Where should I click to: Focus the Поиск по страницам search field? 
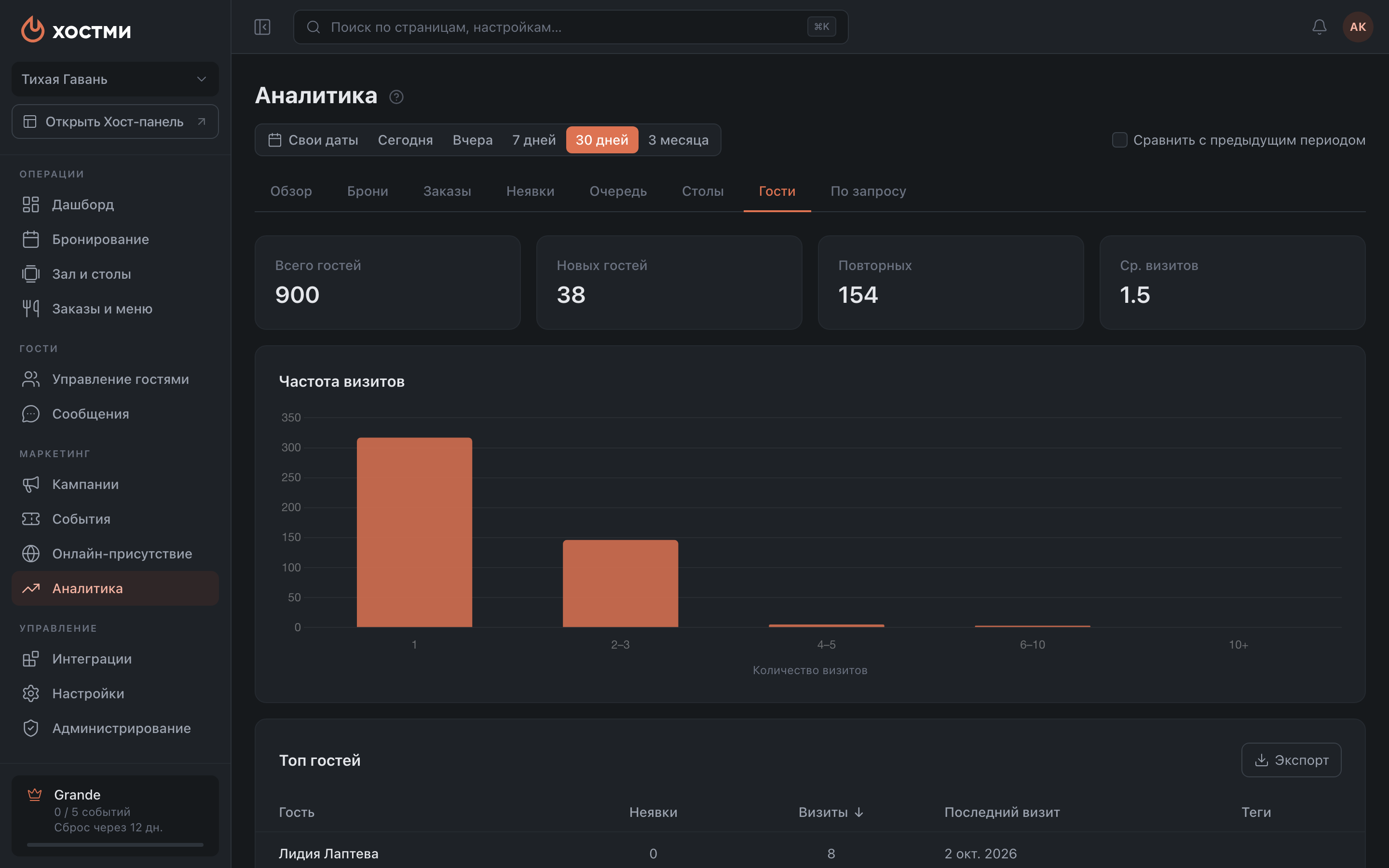pos(571,27)
